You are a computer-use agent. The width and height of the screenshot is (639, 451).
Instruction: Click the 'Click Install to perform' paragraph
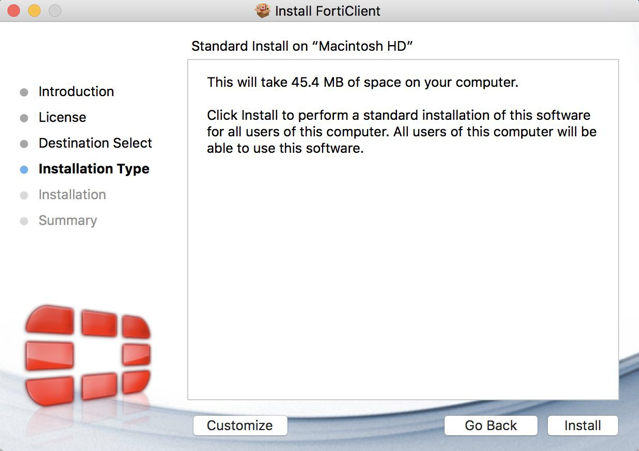click(x=401, y=132)
